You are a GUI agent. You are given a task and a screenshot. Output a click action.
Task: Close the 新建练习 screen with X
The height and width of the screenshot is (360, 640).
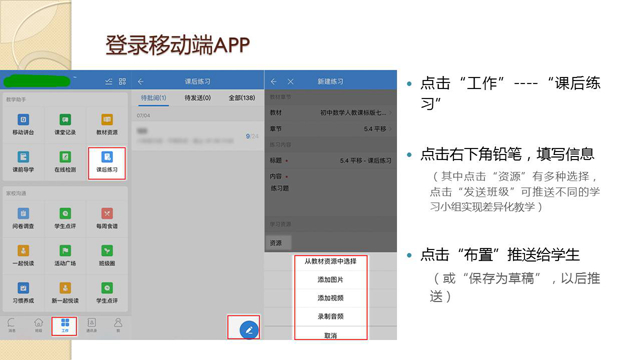tap(290, 82)
